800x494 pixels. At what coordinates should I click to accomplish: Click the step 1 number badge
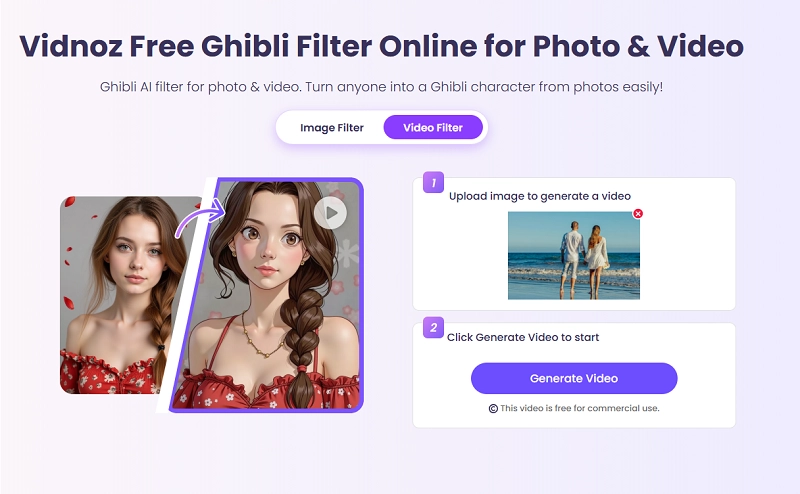[433, 183]
